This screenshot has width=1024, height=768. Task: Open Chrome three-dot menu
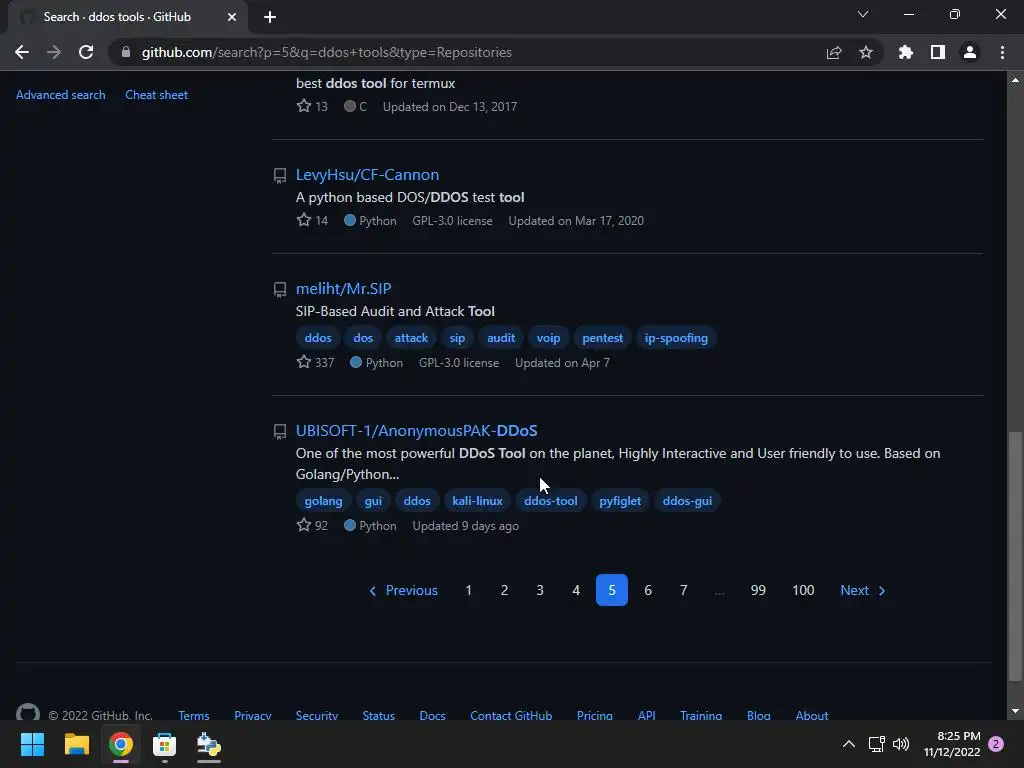(x=1002, y=52)
